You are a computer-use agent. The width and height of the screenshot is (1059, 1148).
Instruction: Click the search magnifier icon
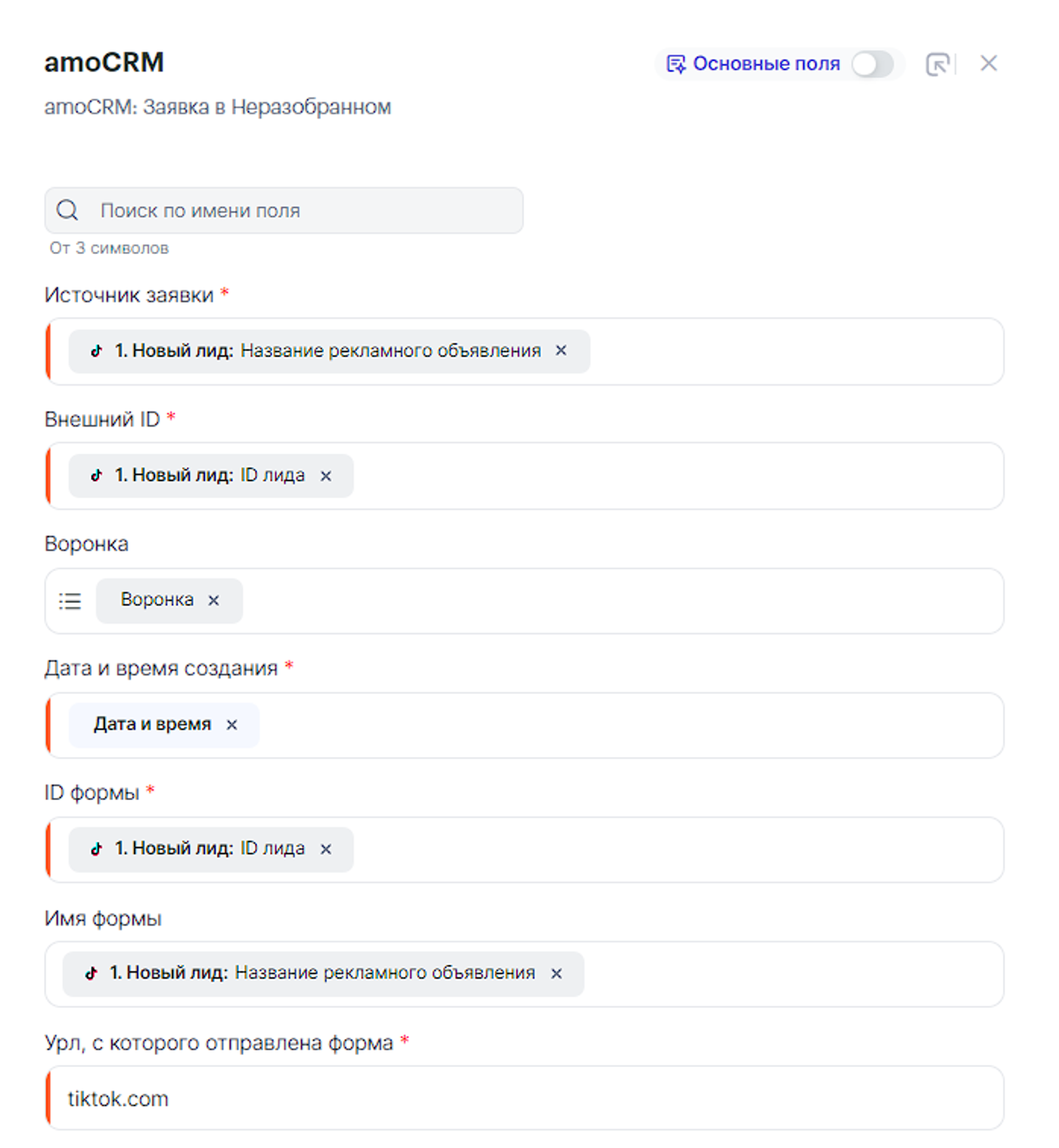tap(67, 210)
